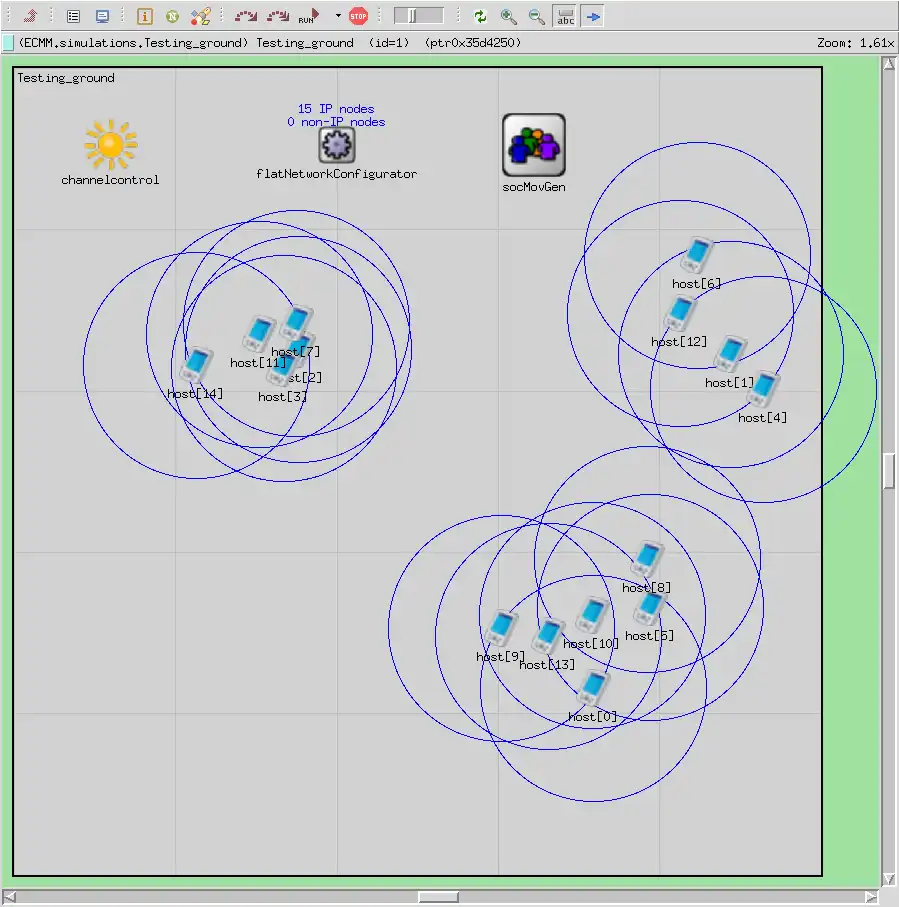Image resolution: width=899 pixels, height=907 pixels.
Task: Select the host[6] device node
Action: coord(697,255)
